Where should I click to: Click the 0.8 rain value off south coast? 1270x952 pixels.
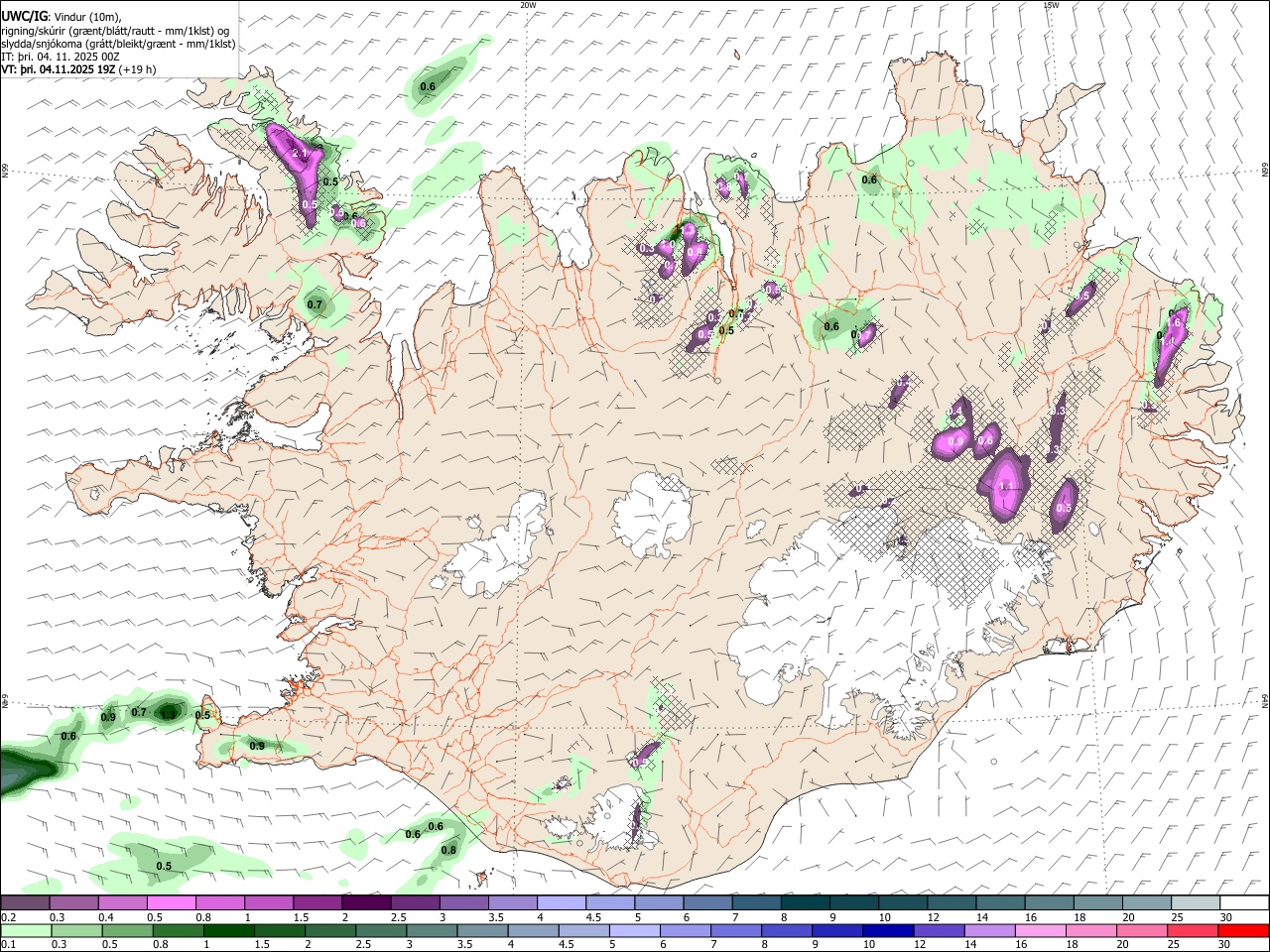(x=448, y=850)
